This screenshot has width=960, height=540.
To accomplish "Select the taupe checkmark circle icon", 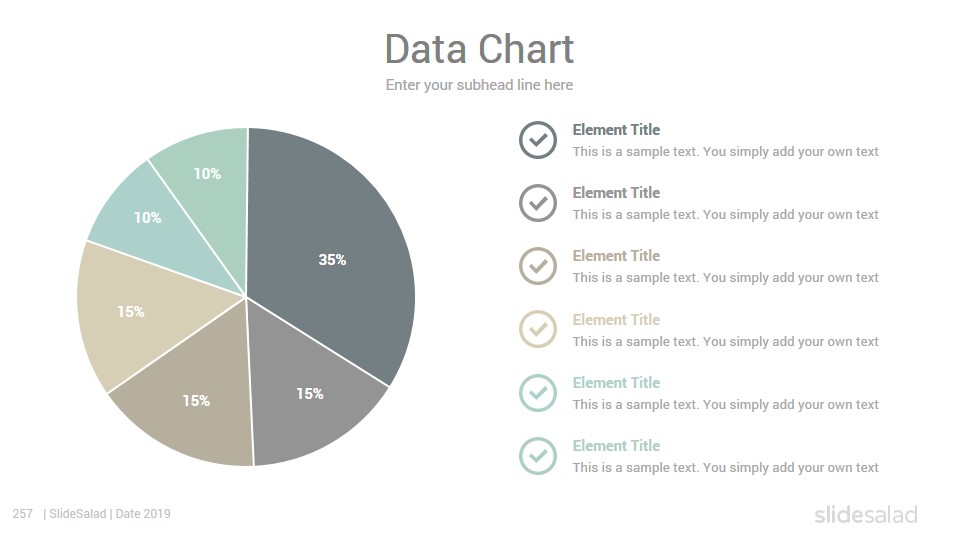I will tap(538, 266).
